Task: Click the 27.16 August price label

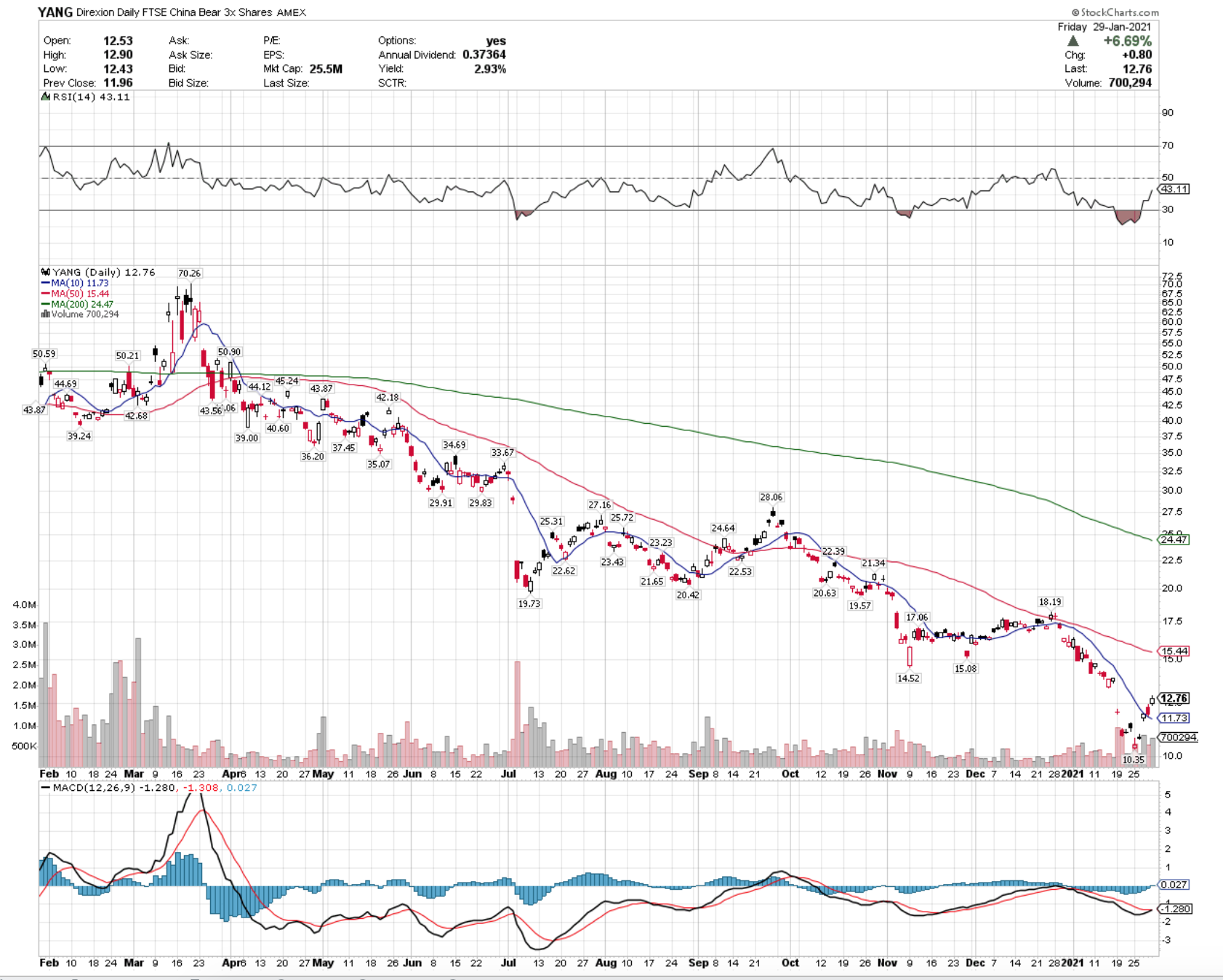Action: point(600,505)
